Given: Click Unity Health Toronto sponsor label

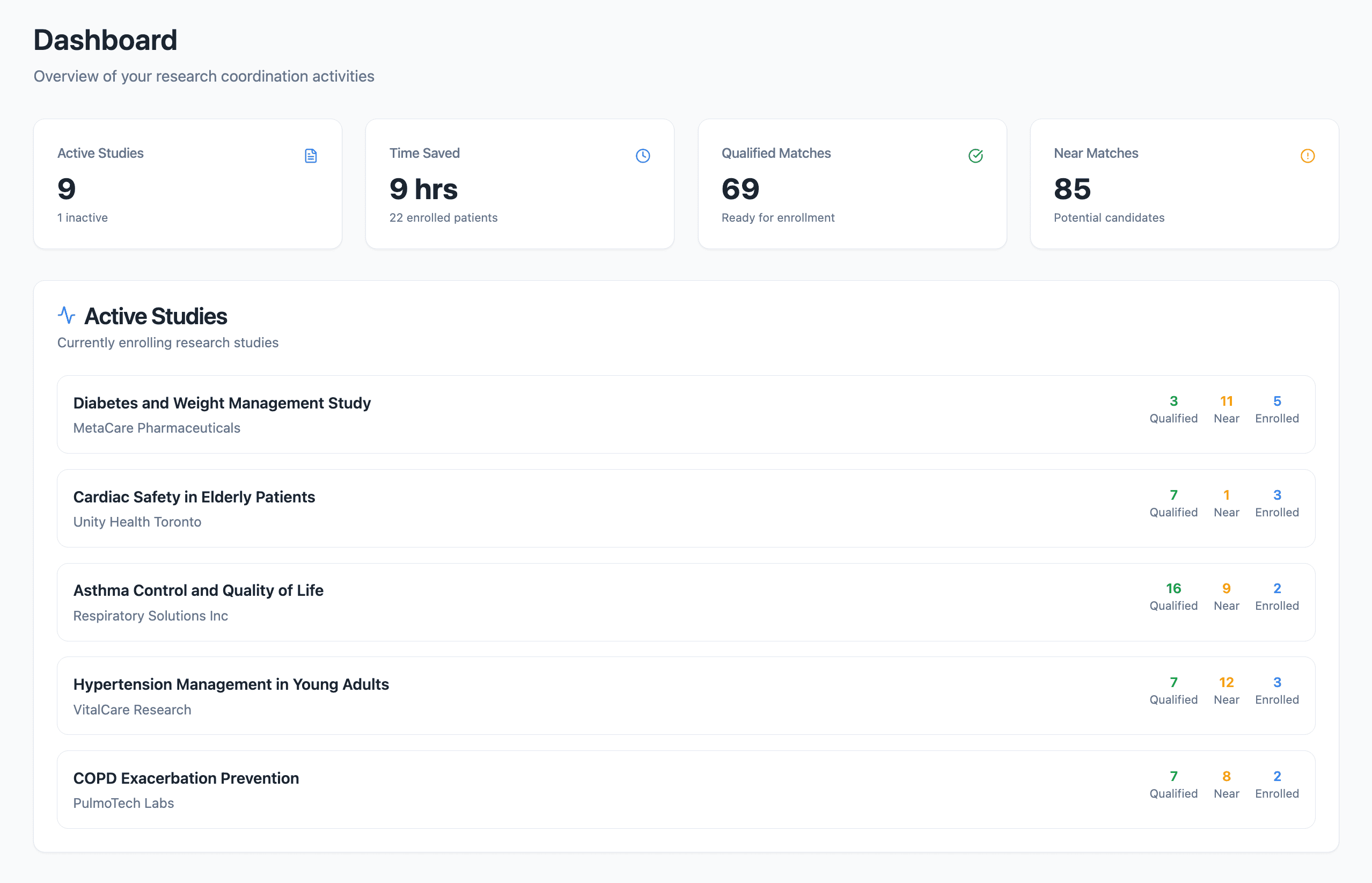Looking at the screenshot, I should [x=137, y=522].
